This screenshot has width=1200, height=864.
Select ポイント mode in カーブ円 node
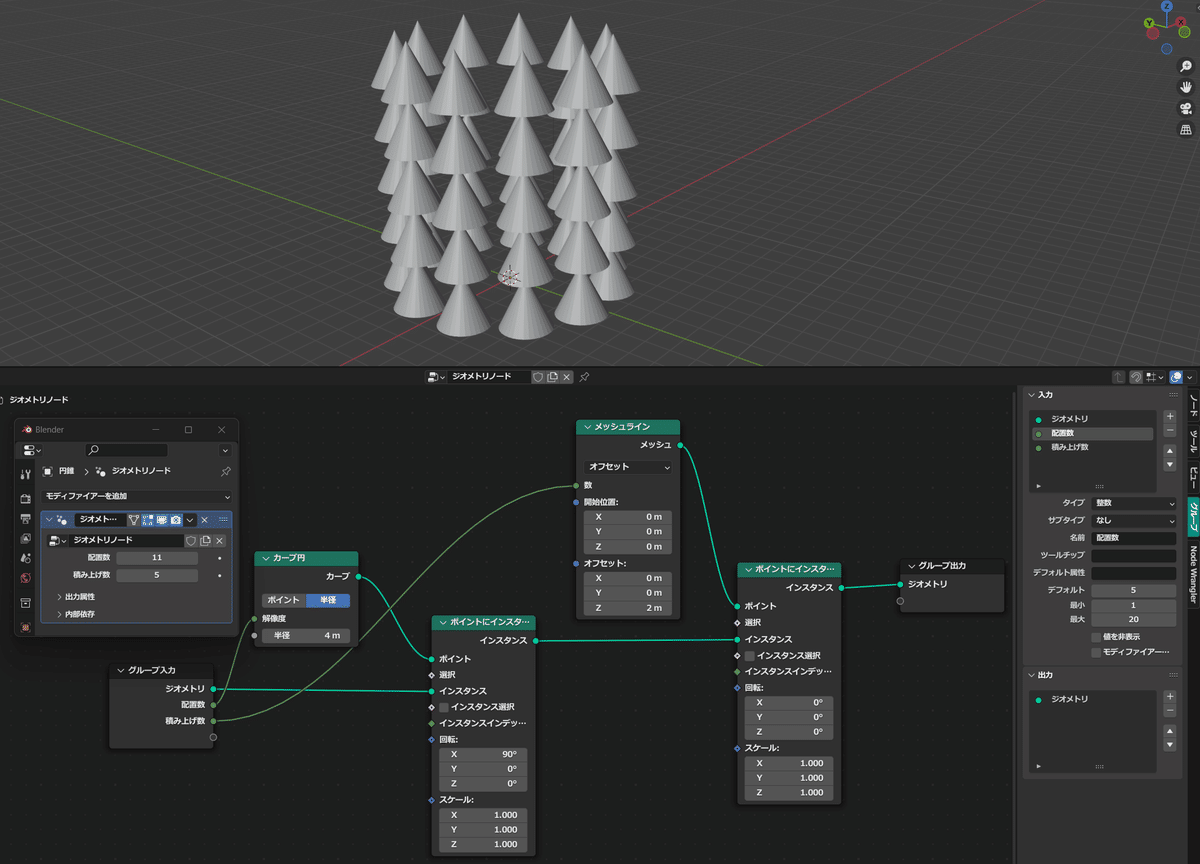[283, 600]
